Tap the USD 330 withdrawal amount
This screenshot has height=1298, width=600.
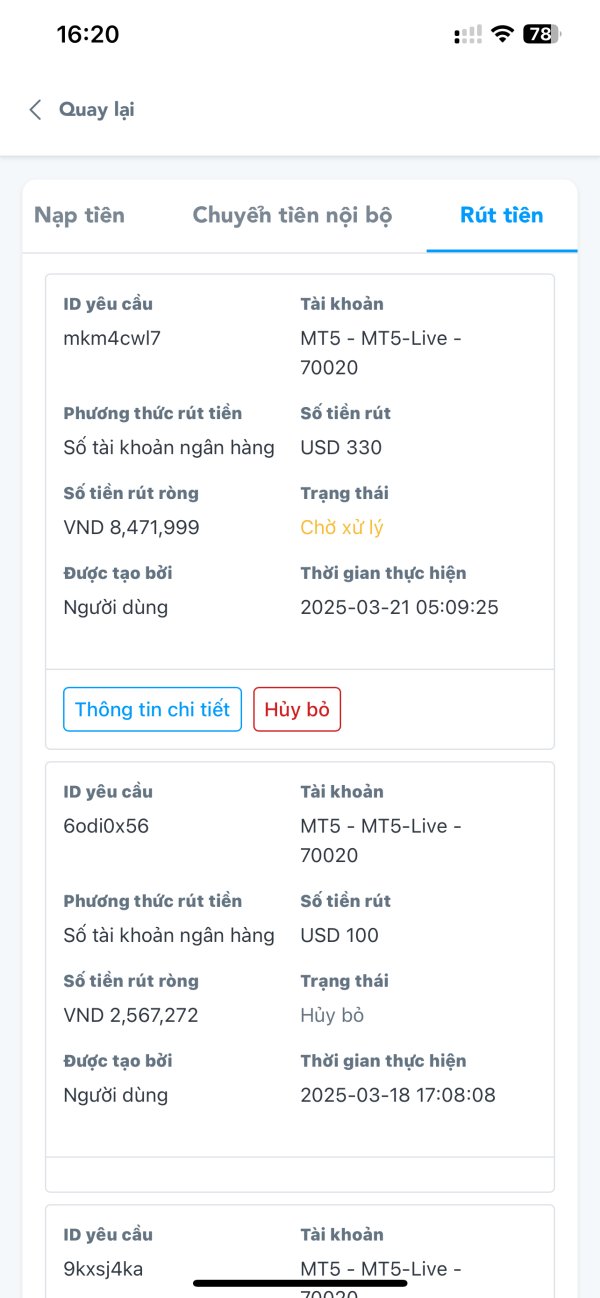click(341, 447)
